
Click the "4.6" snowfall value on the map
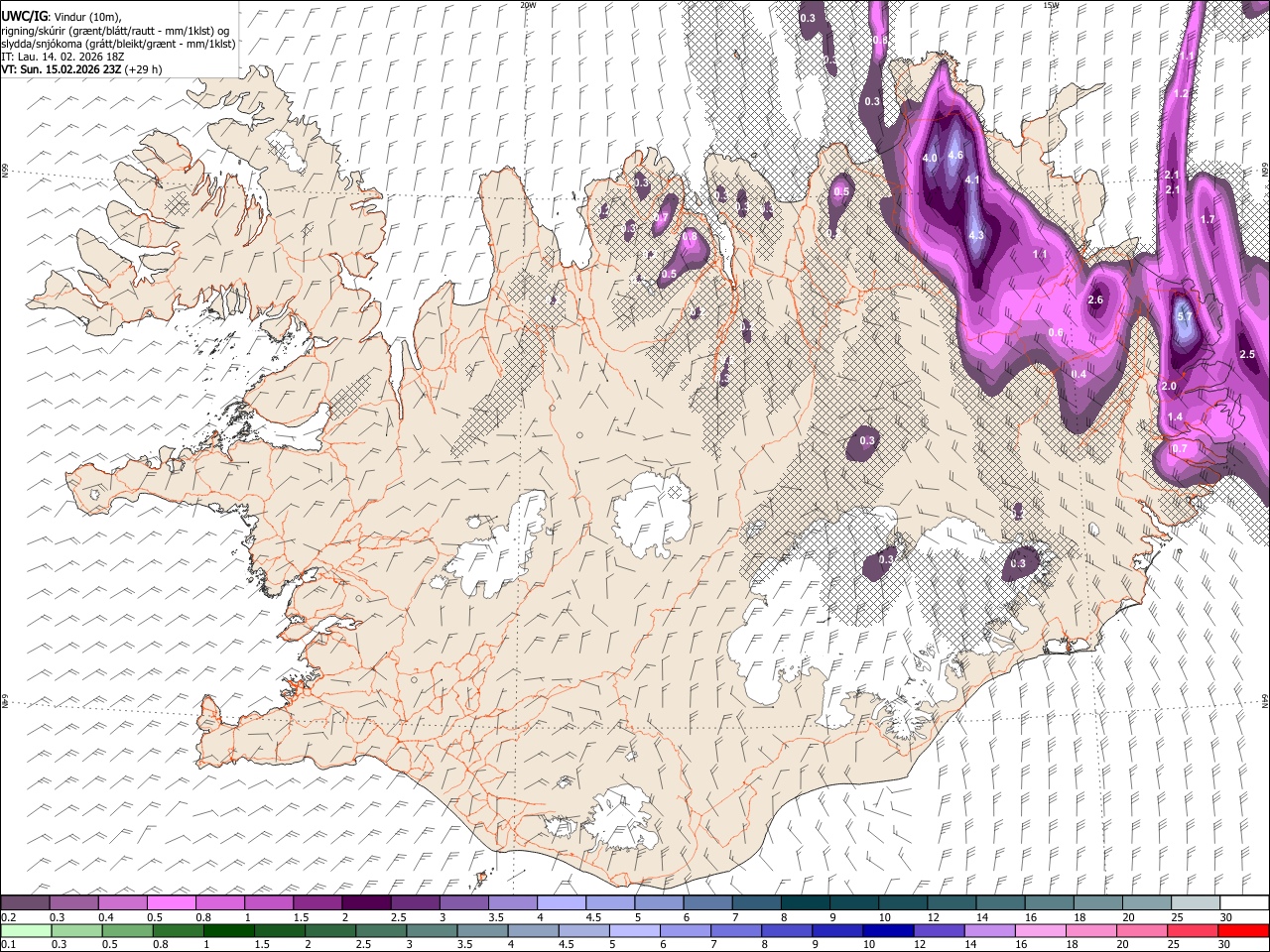[x=955, y=156]
